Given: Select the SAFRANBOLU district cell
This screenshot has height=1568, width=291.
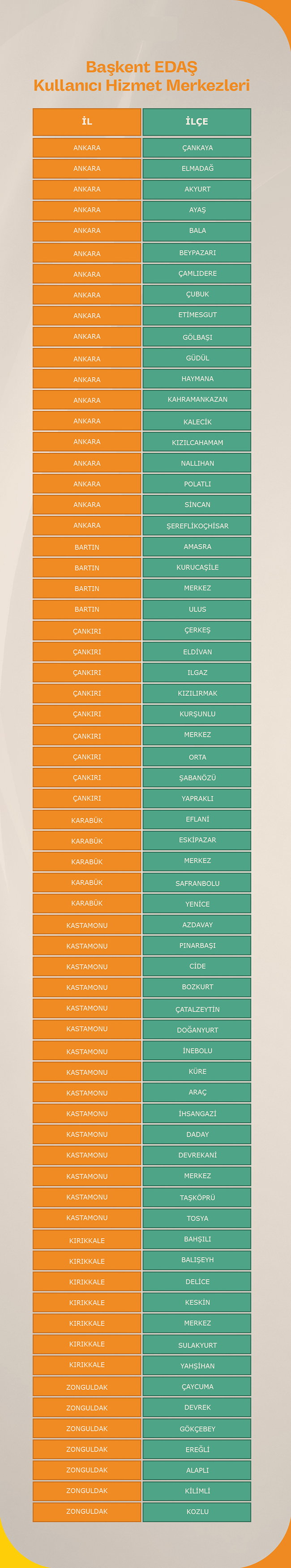Looking at the screenshot, I should point(197,883).
